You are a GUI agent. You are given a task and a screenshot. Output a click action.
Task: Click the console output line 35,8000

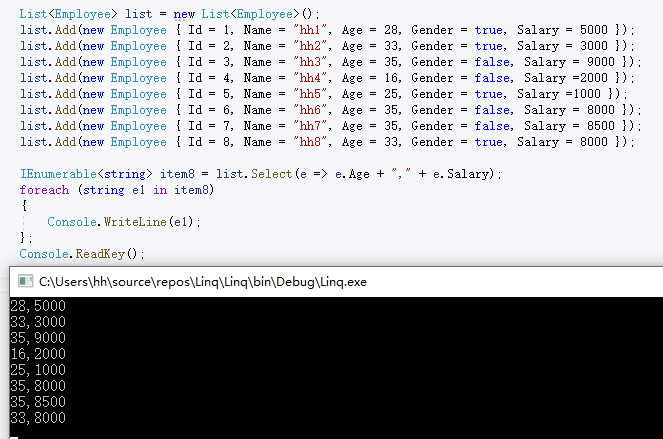[x=38, y=386]
